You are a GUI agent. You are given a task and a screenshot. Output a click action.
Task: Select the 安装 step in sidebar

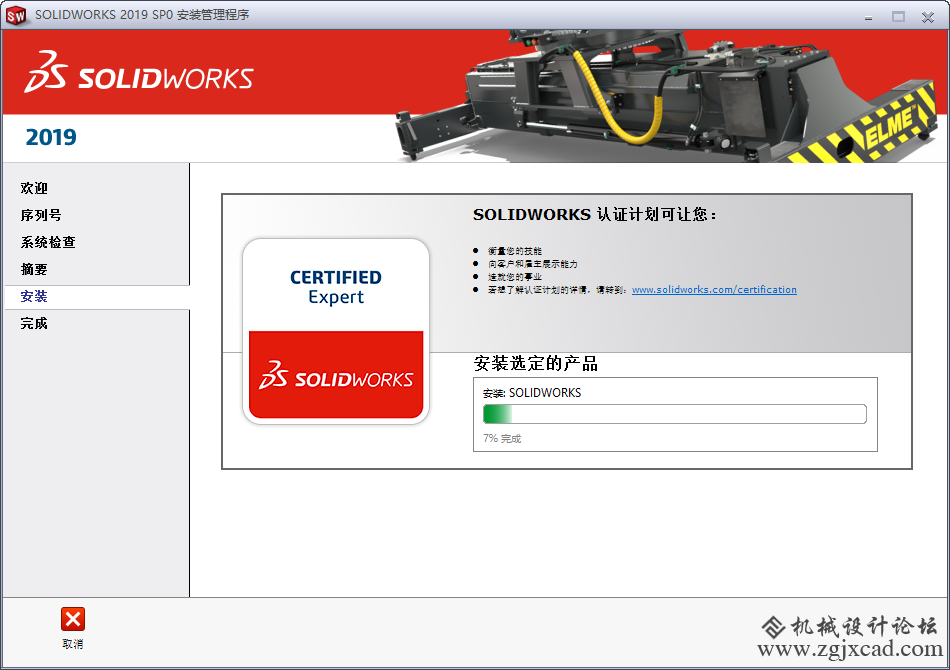[x=34, y=296]
